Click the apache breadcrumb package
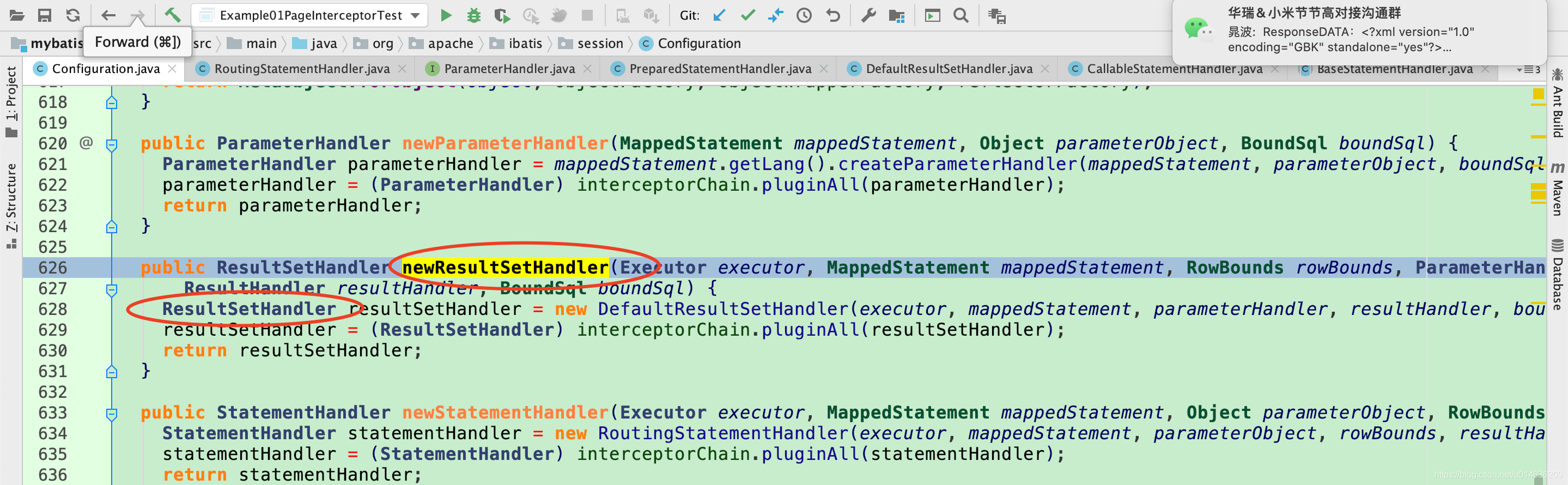Screen dimensions: 1568x485 click(441, 43)
